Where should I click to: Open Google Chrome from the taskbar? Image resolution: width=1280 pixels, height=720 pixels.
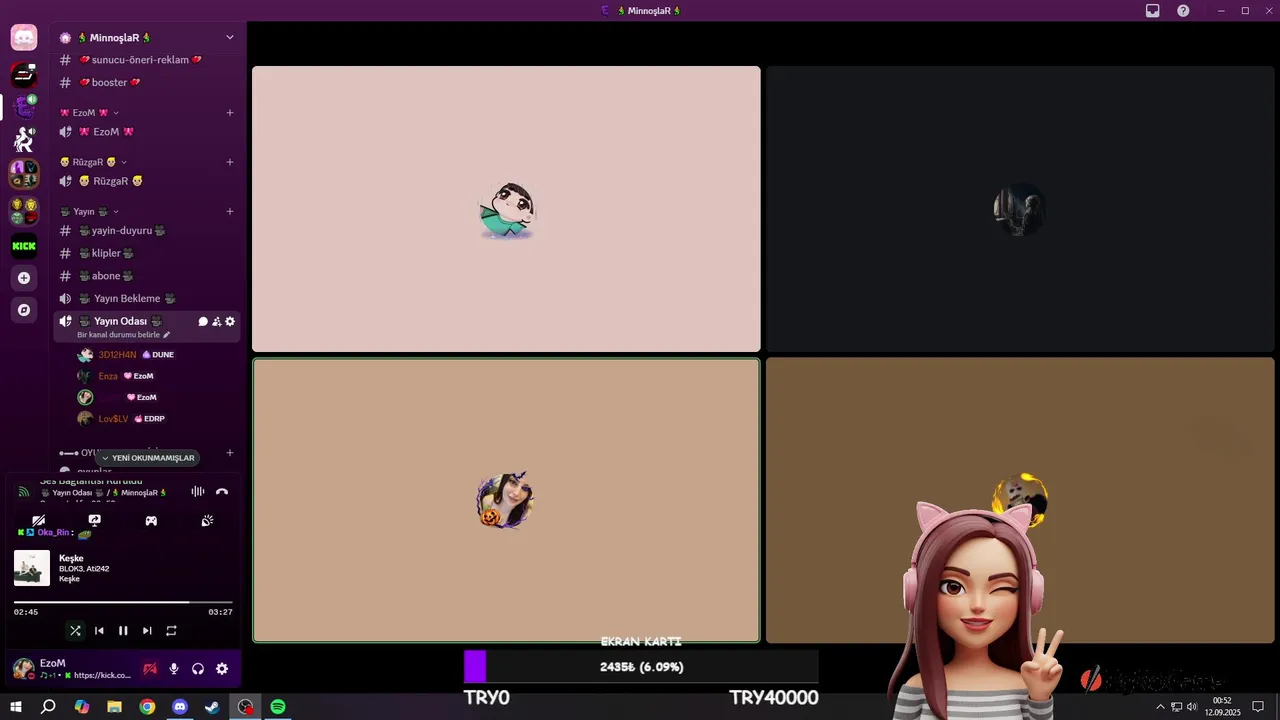(x=147, y=707)
